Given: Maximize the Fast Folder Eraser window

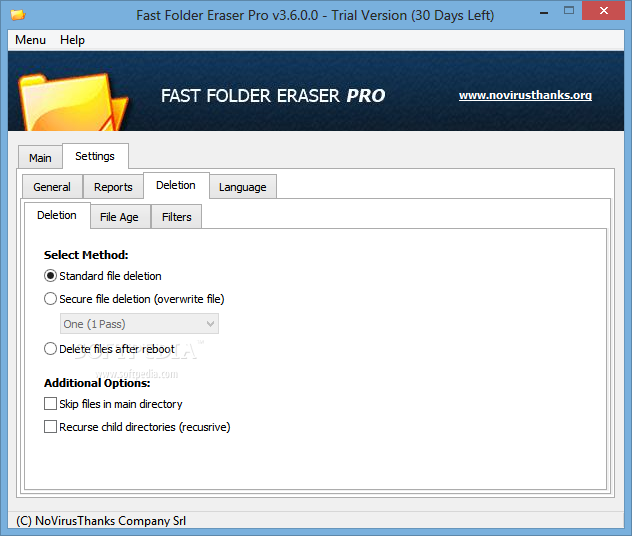Looking at the screenshot, I should tap(569, 11).
